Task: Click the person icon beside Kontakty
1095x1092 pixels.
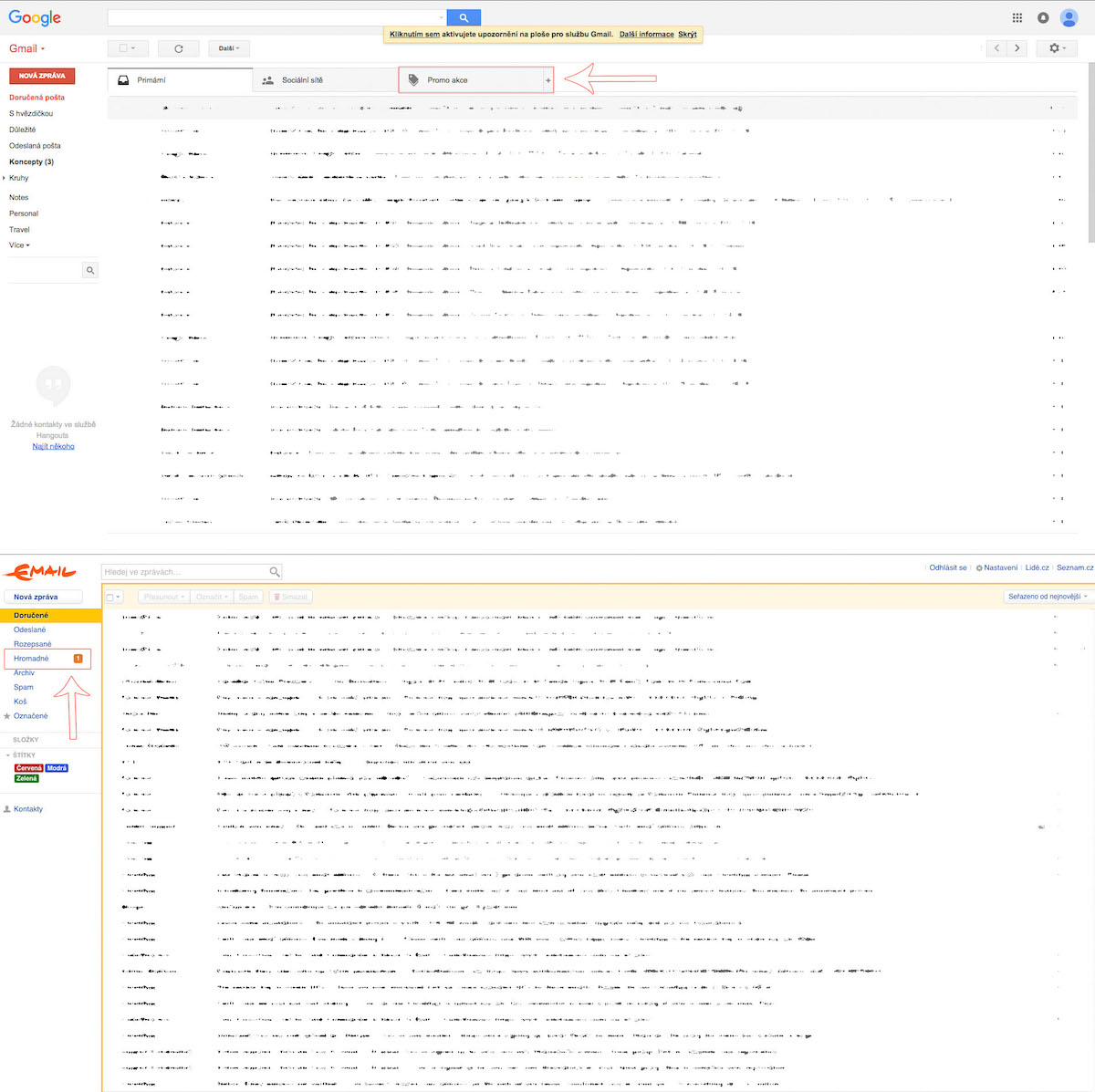Action: tap(7, 809)
